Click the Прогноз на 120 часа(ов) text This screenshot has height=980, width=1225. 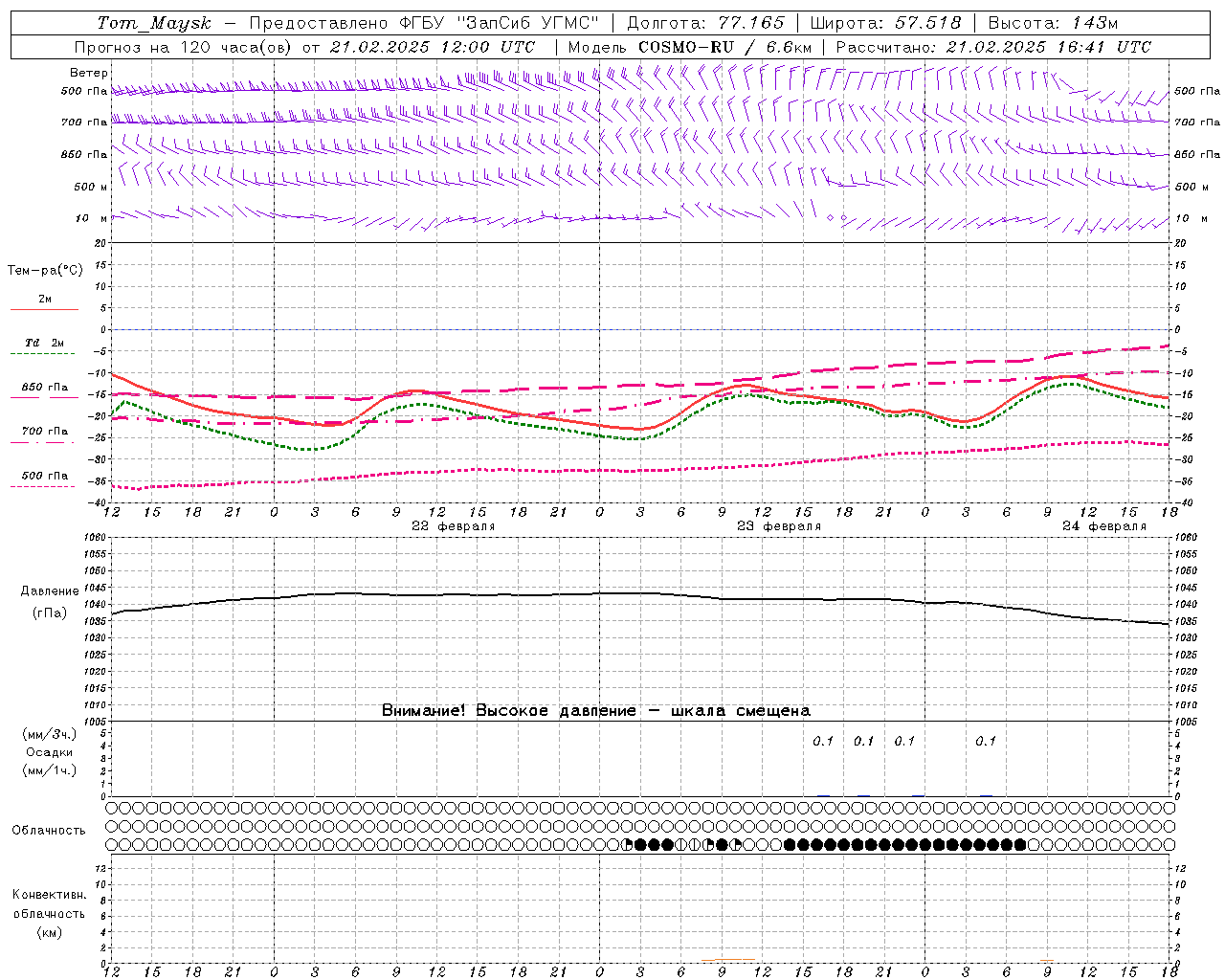coord(184,47)
